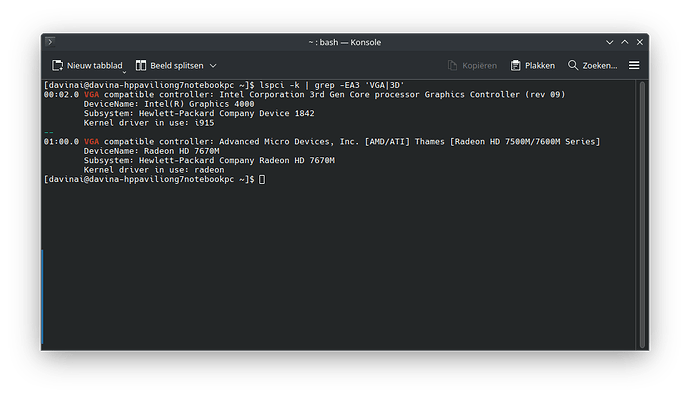
Task: Click the Nieuw tabblad icon
Action: tap(57, 66)
